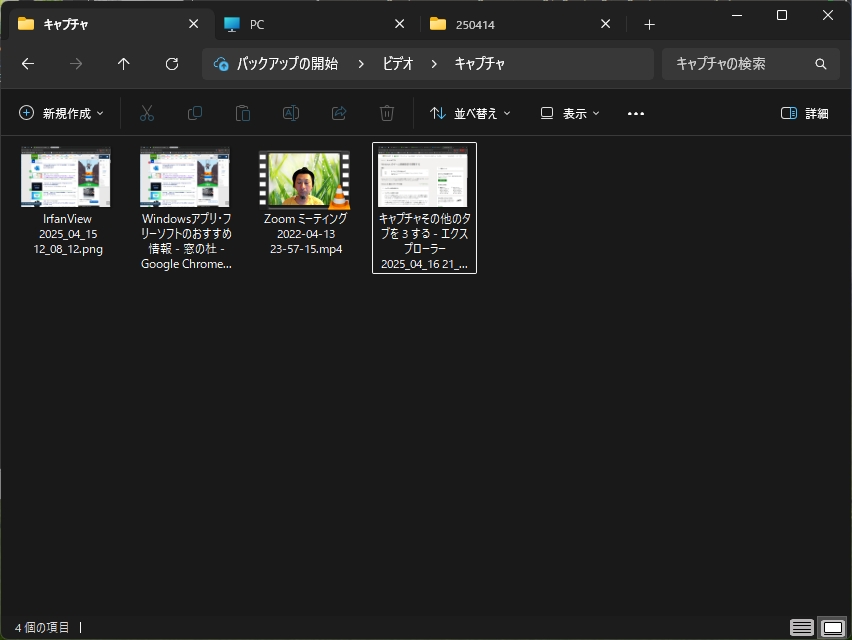852x640 pixels.
Task: Click ビデオ breadcrumb in address bar
Action: click(x=398, y=64)
